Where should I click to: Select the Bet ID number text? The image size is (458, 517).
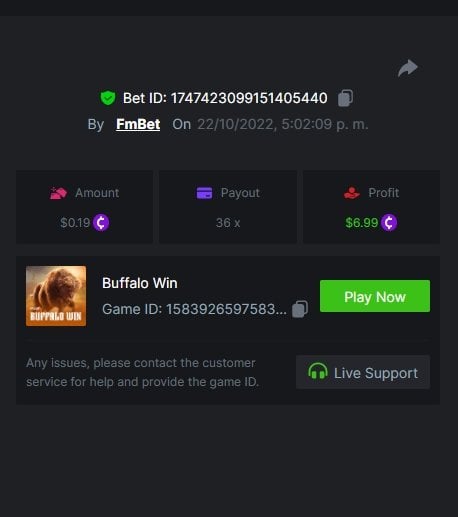click(x=249, y=98)
